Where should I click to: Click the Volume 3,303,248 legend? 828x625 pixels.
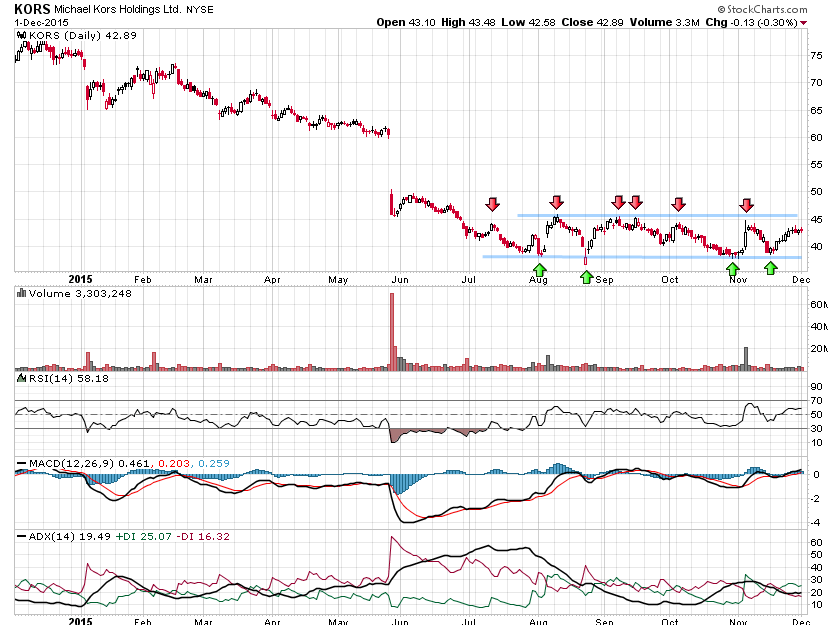pyautogui.click(x=80, y=293)
